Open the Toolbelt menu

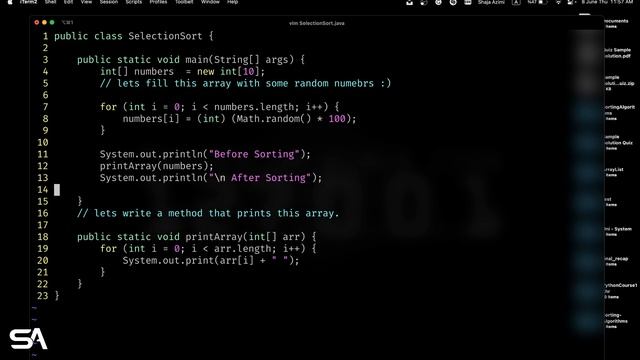[184, 2]
